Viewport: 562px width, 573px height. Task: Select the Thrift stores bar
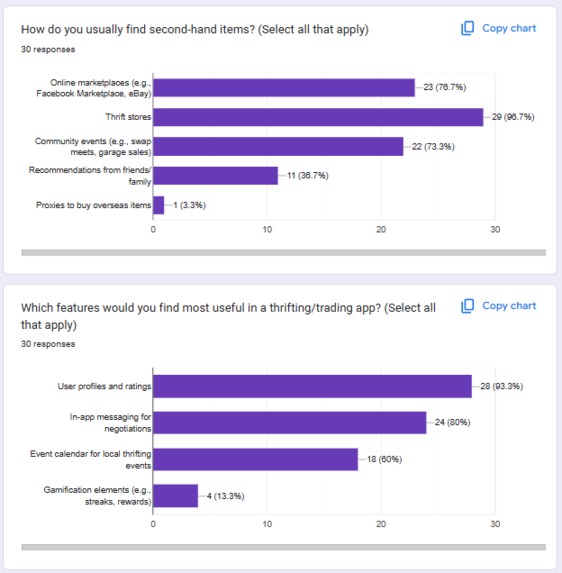318,117
